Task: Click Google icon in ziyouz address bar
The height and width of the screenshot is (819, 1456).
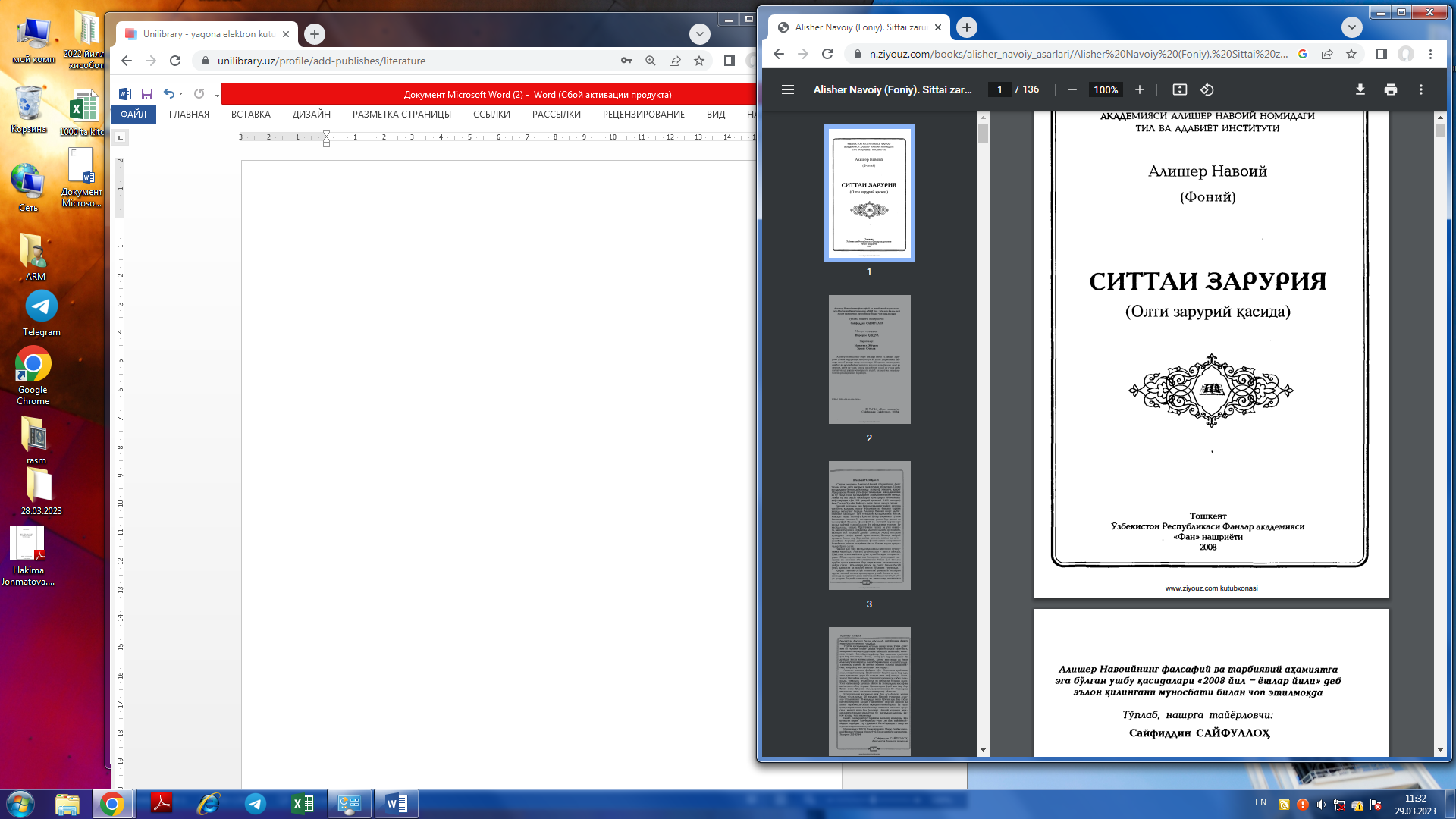Action: click(x=1302, y=54)
